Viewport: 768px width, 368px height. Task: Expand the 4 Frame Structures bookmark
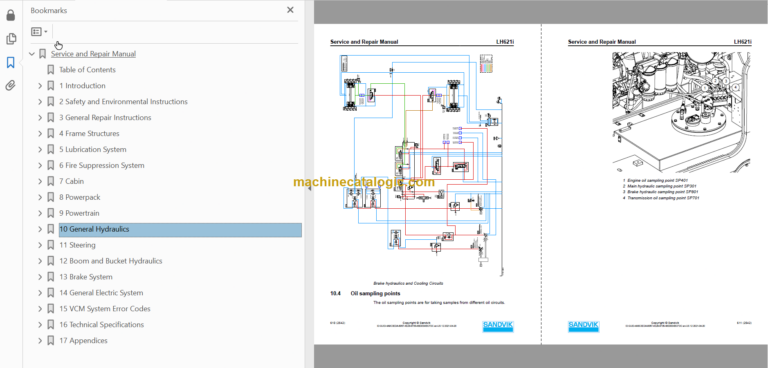(x=40, y=133)
